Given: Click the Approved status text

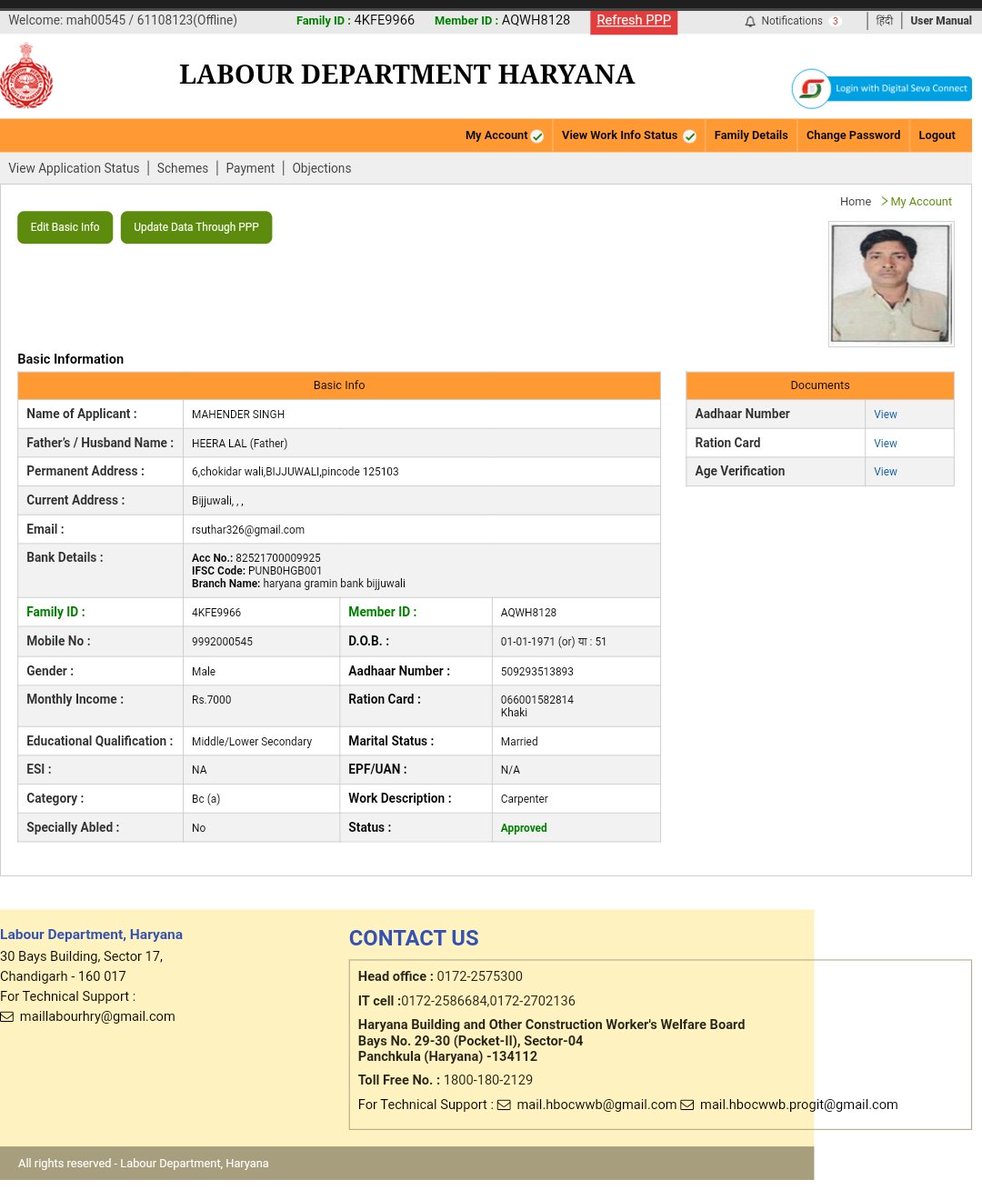Looking at the screenshot, I should point(523,828).
